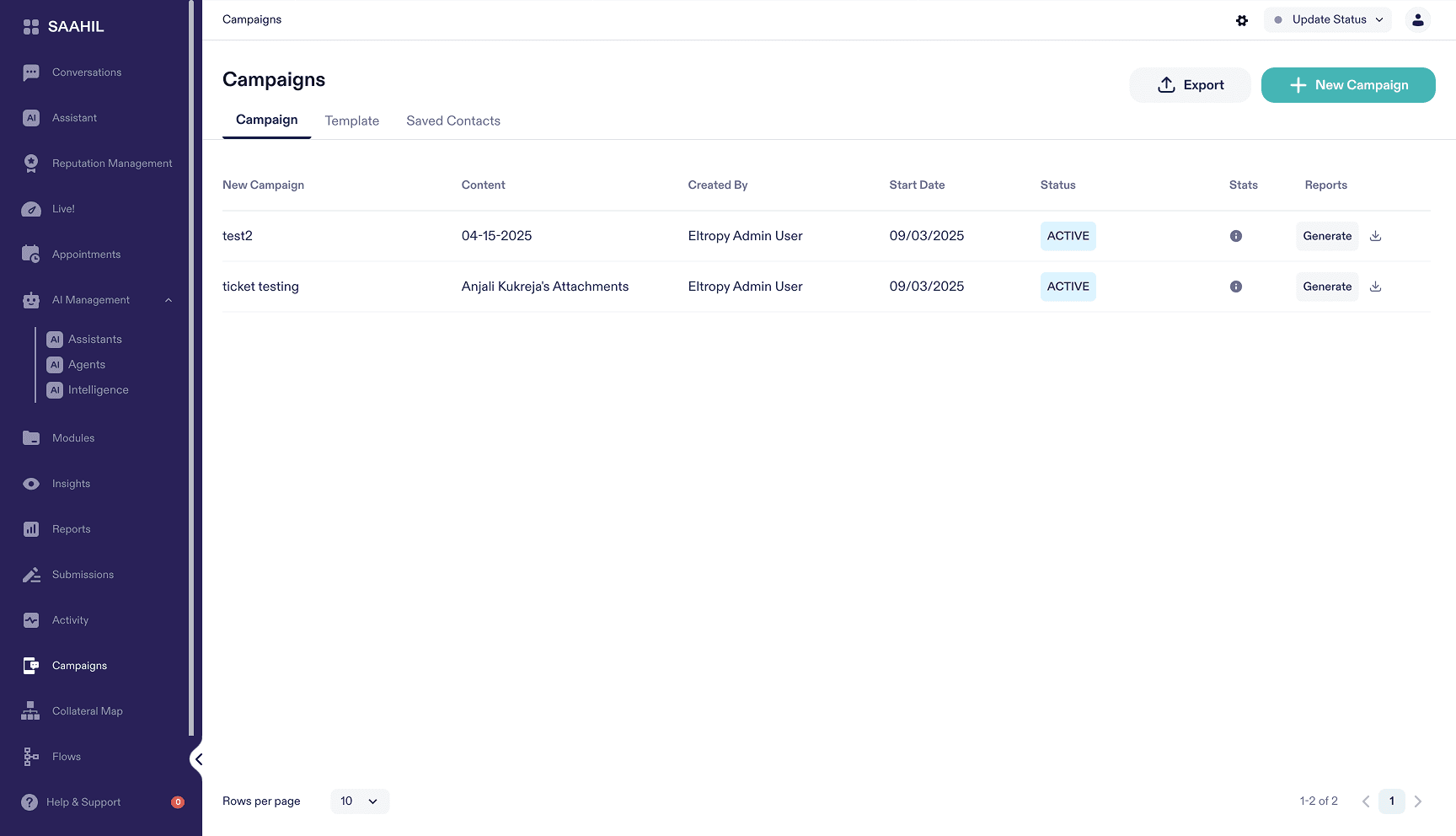Switch to the Campaign tab
The height and width of the screenshot is (836, 1456).
pyautogui.click(x=267, y=121)
